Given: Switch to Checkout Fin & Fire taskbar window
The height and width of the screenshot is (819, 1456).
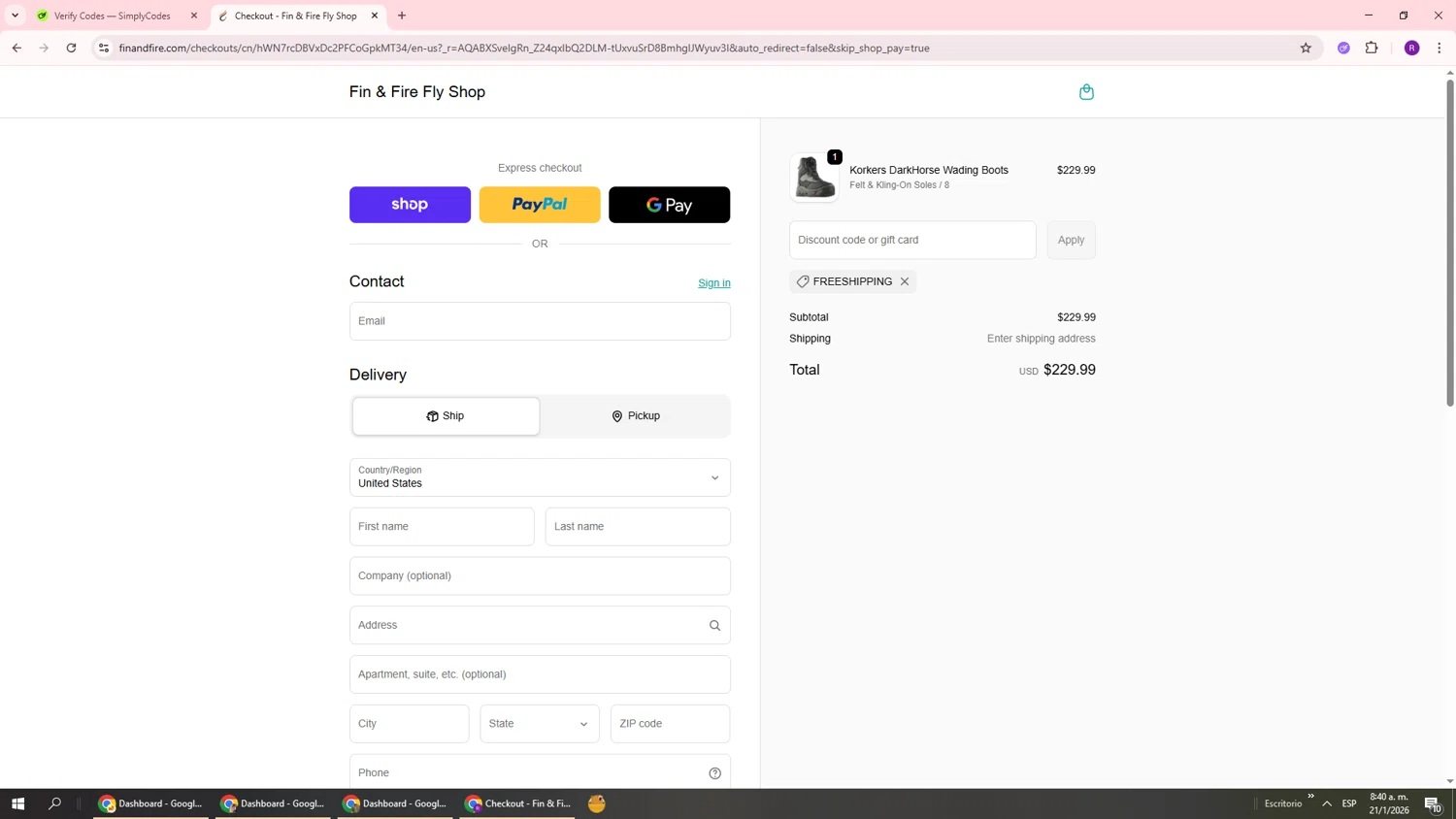Looking at the screenshot, I should (x=517, y=803).
